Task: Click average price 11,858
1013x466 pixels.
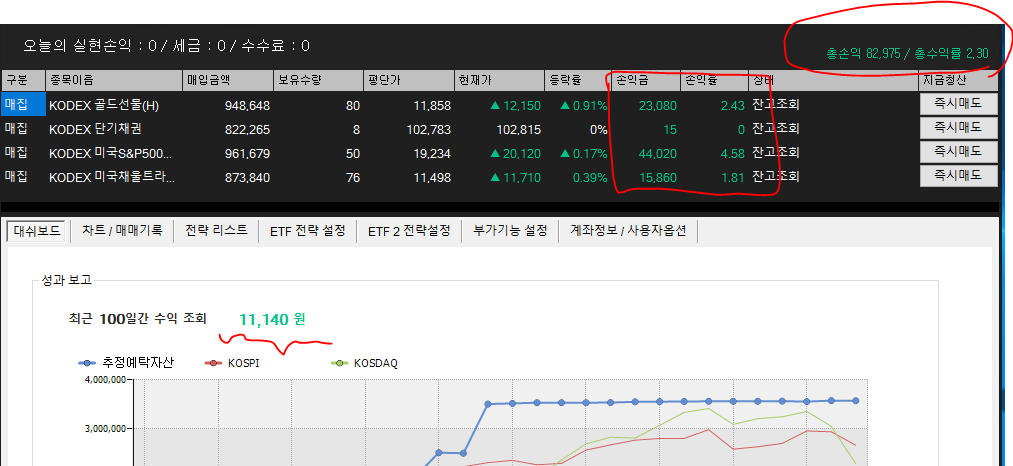Action: coord(432,105)
